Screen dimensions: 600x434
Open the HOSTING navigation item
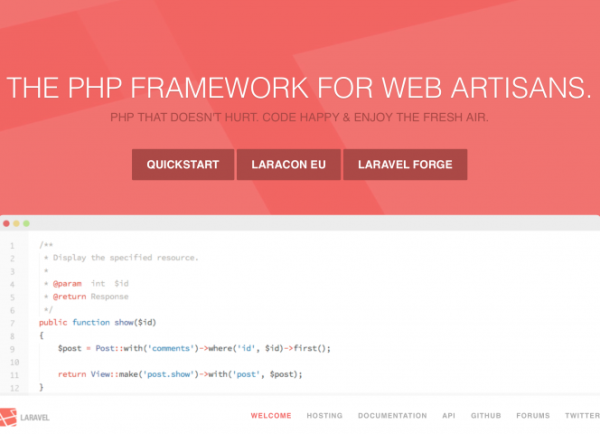point(324,415)
